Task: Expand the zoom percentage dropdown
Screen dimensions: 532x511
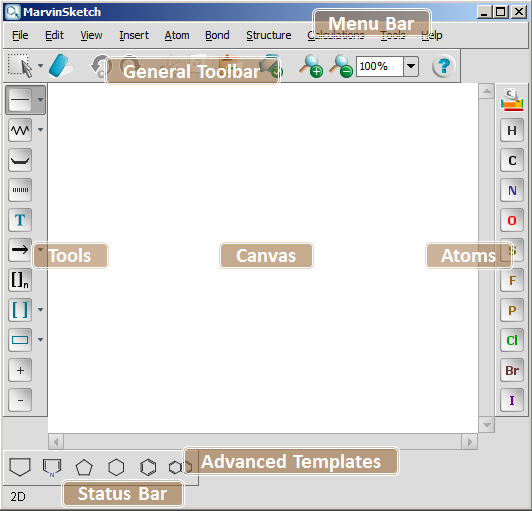Action: click(411, 66)
